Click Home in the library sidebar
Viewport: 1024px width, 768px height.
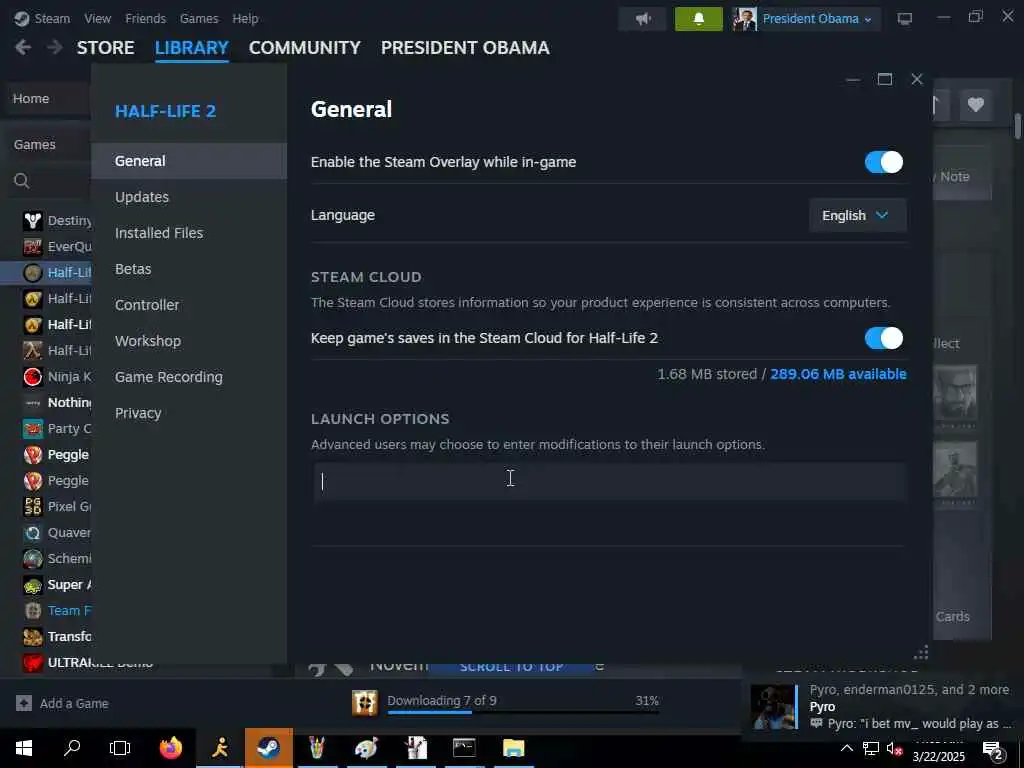click(31, 98)
